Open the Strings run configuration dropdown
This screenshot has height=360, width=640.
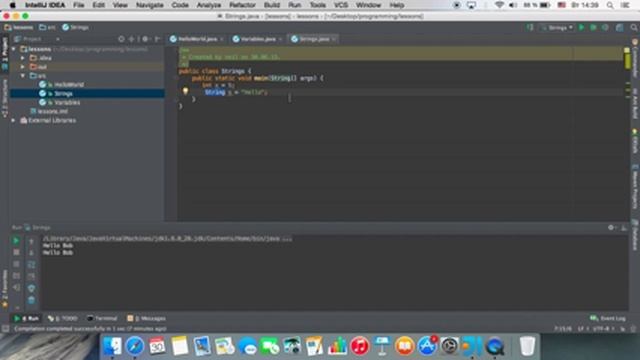tap(558, 27)
